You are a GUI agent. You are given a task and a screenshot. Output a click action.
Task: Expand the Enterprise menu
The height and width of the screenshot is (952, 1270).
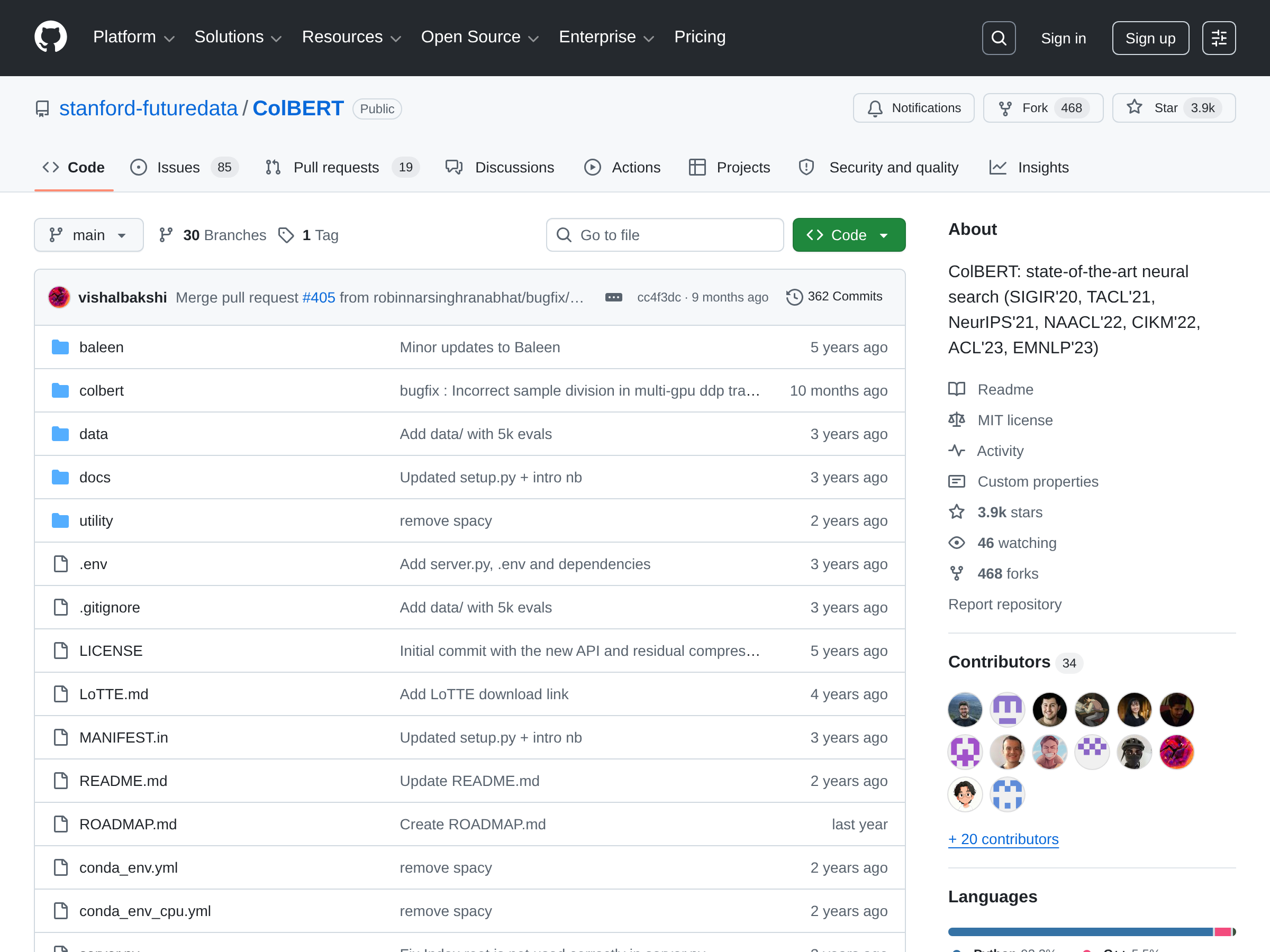(x=606, y=38)
